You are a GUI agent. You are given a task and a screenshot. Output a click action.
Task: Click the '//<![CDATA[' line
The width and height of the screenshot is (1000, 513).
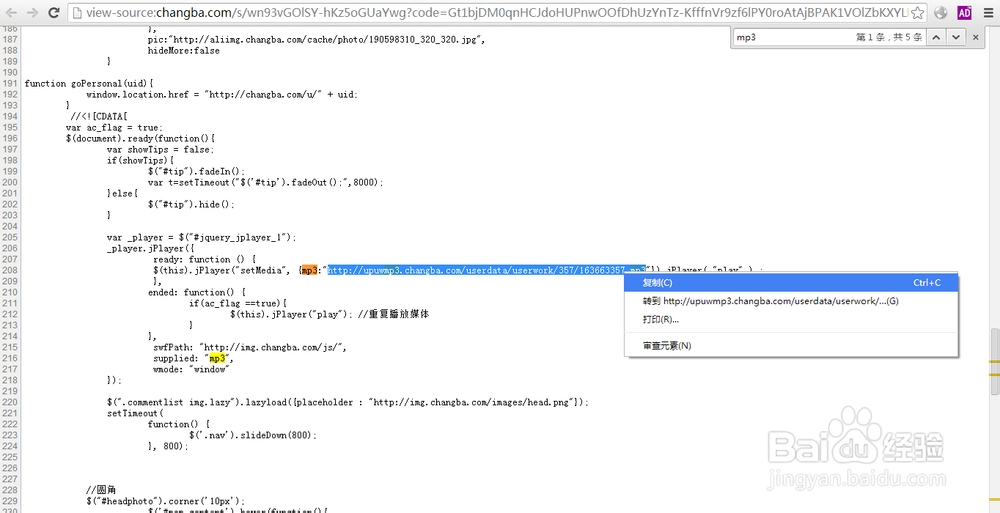(99, 117)
